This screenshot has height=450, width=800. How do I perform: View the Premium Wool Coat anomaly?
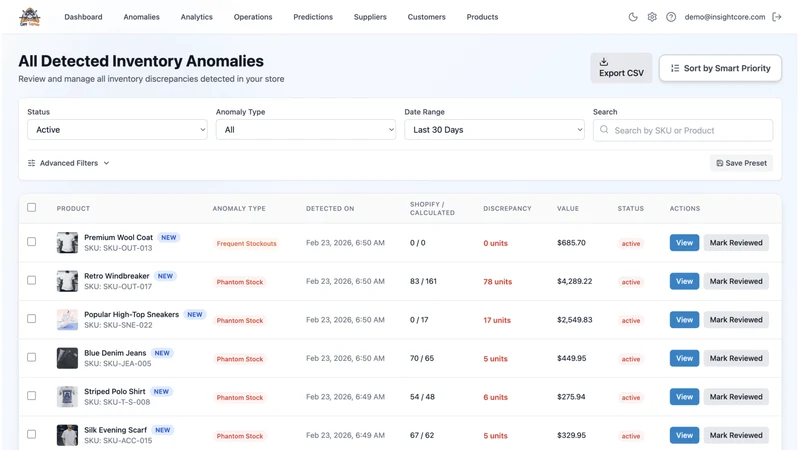[684, 243]
